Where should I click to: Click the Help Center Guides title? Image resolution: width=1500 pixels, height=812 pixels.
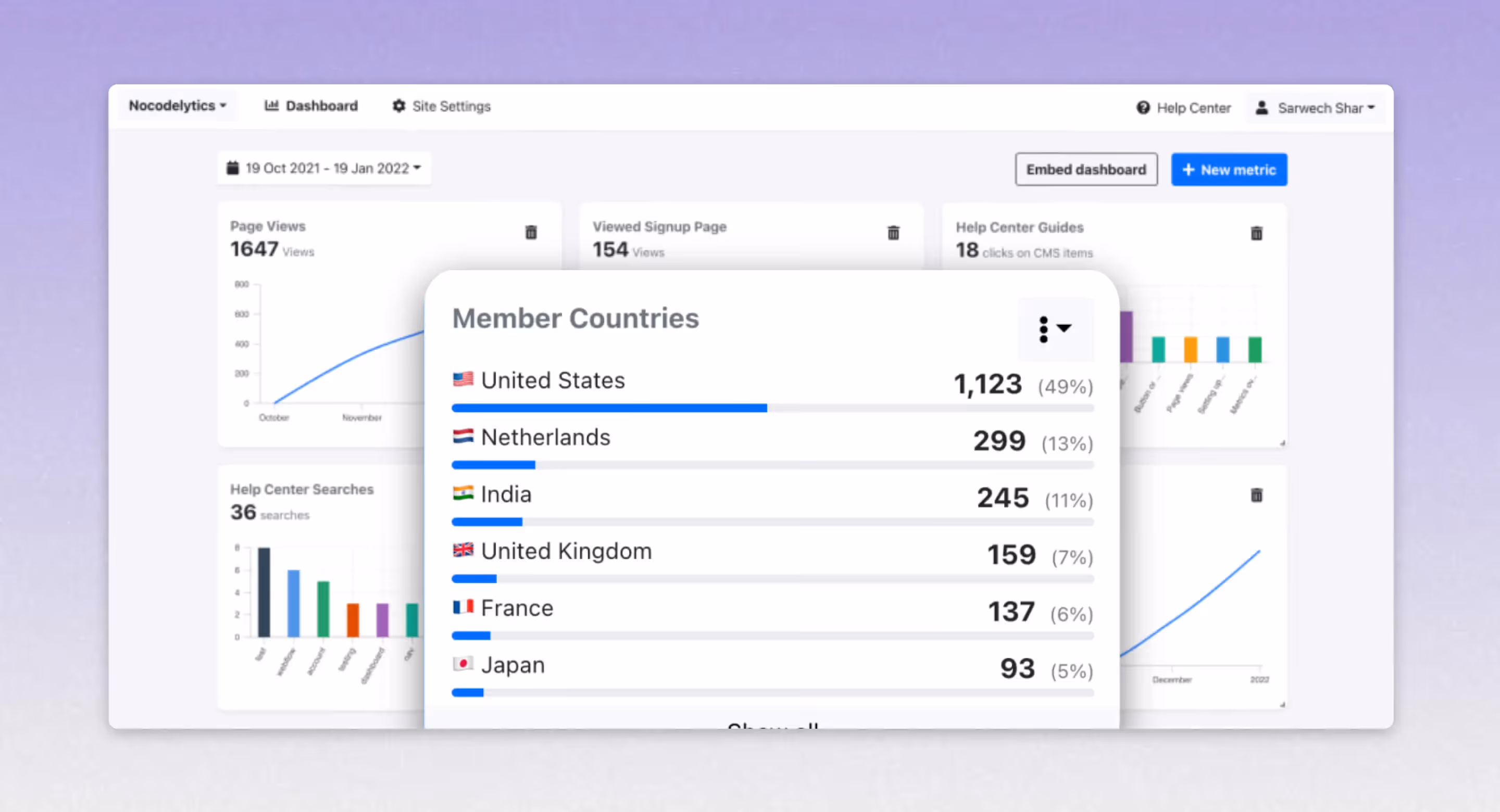tap(1020, 227)
